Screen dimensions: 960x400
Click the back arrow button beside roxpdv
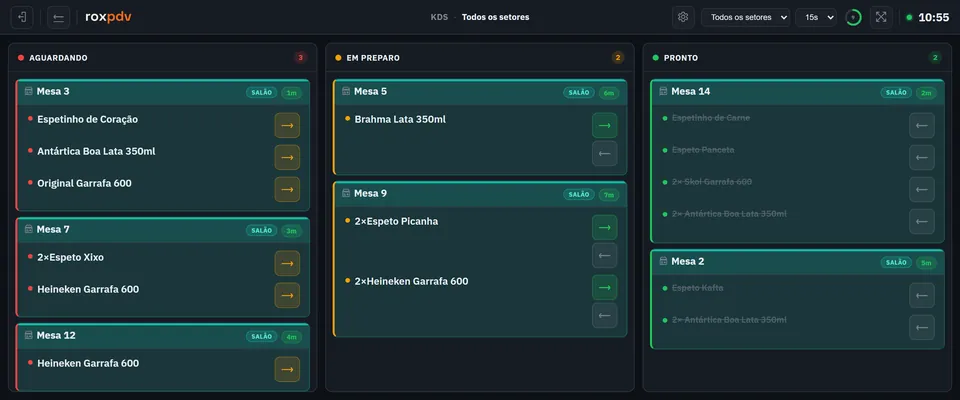(59, 17)
